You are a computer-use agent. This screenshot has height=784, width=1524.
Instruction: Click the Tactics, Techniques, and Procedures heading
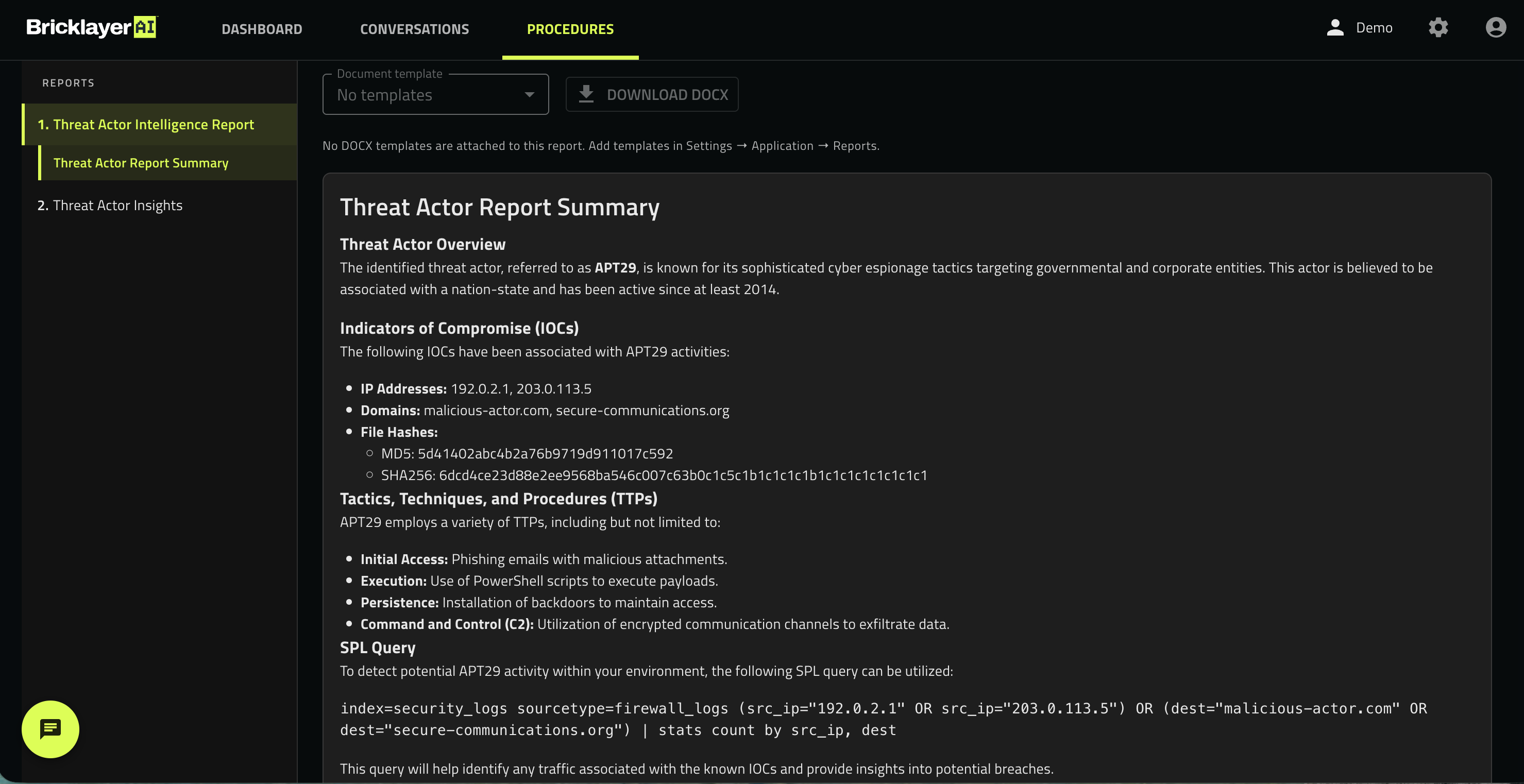click(x=498, y=499)
